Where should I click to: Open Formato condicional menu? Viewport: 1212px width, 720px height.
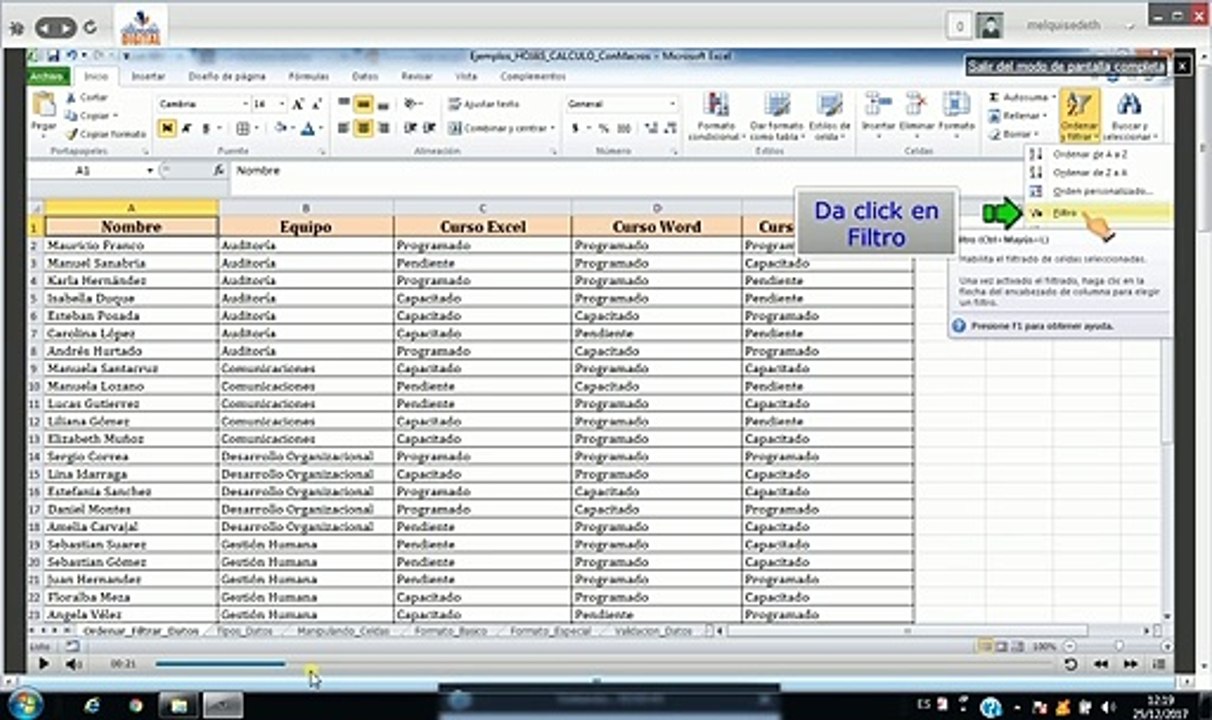pyautogui.click(x=717, y=116)
